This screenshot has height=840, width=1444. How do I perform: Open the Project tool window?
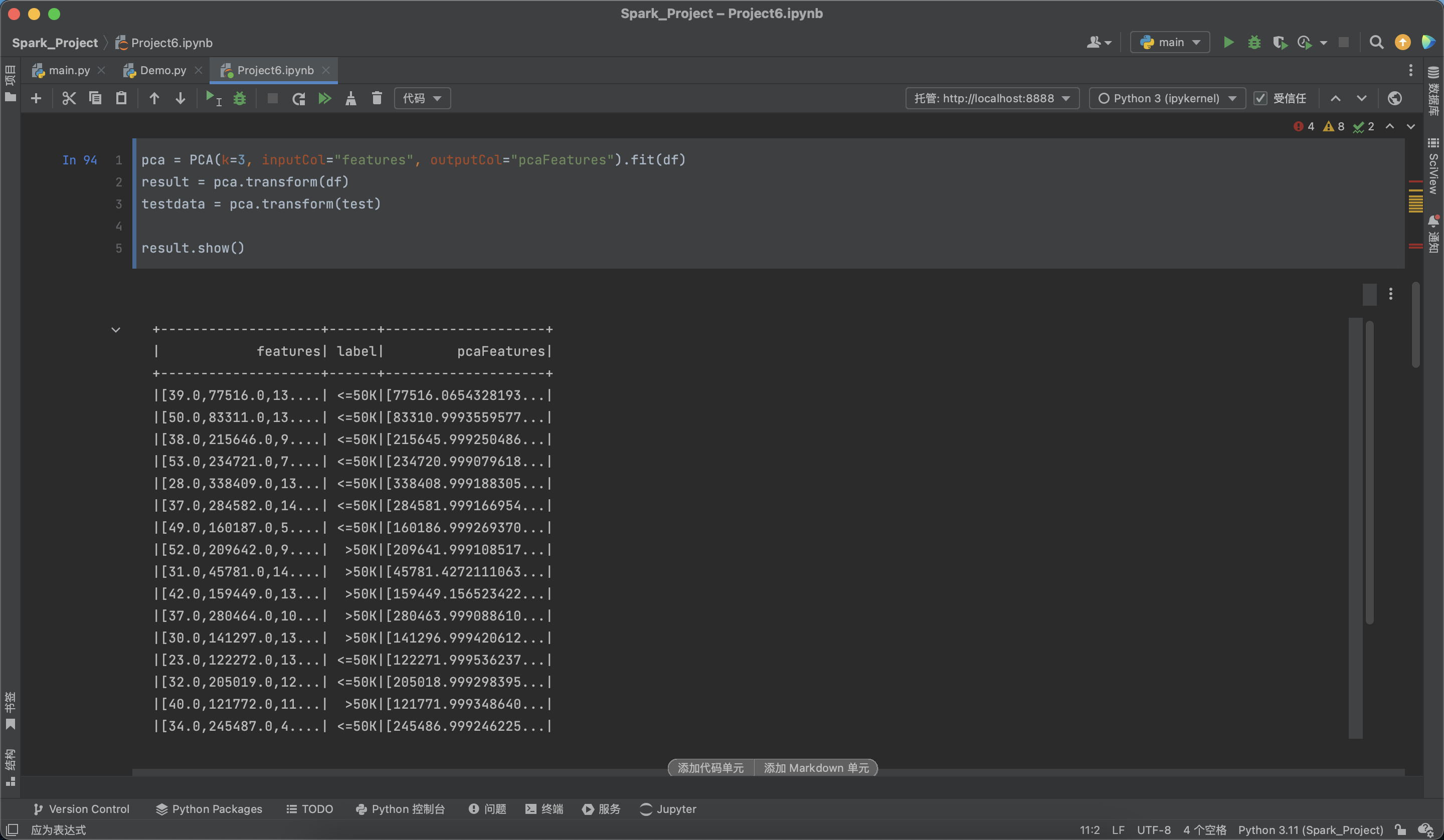[11, 84]
